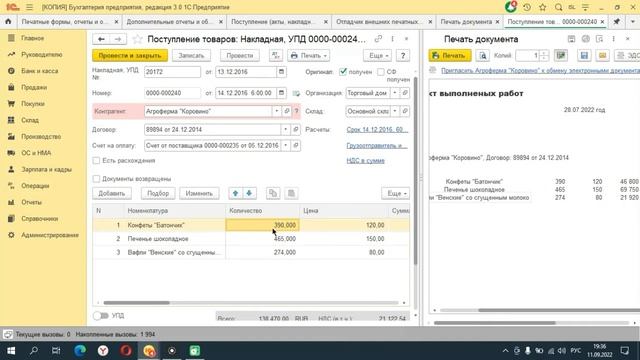Open НДС в сумме link
This screenshot has width=640, height=360.
click(365, 161)
